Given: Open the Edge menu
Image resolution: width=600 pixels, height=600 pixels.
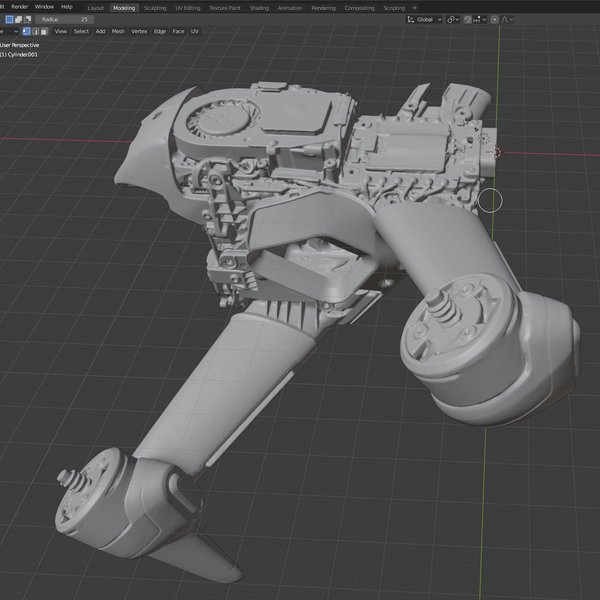Looking at the screenshot, I should [160, 31].
